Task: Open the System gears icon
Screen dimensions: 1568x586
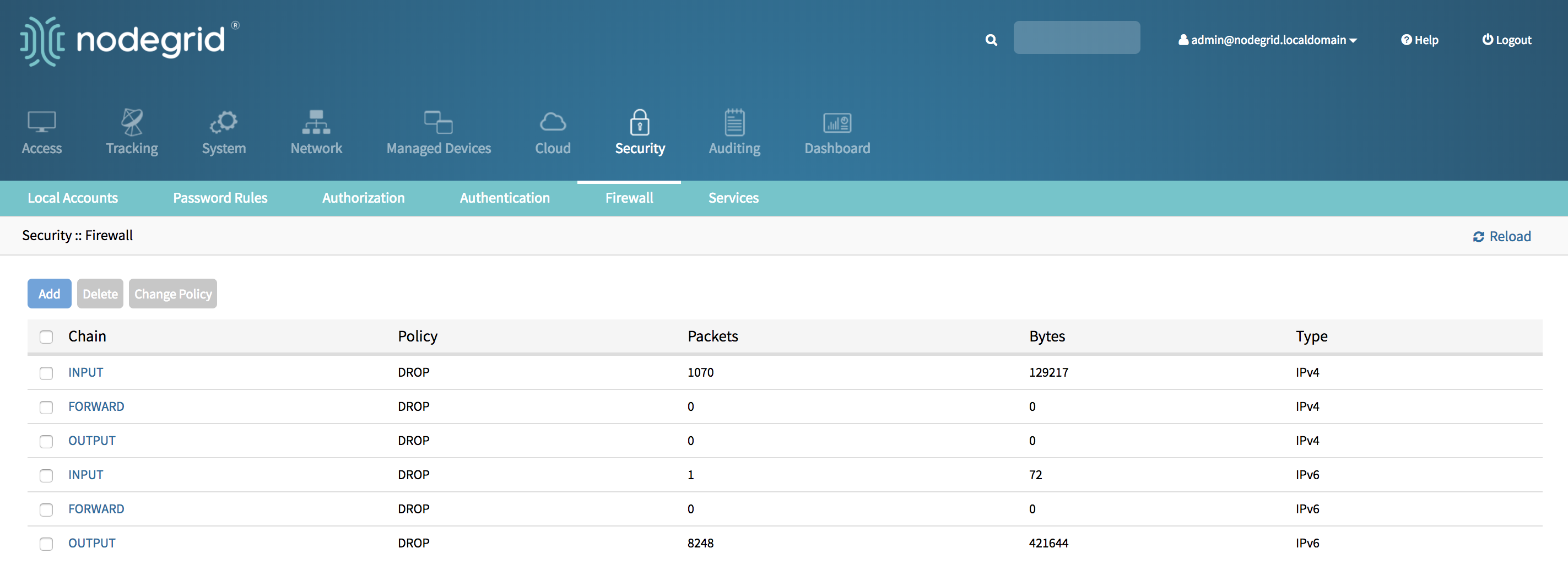Action: (223, 122)
